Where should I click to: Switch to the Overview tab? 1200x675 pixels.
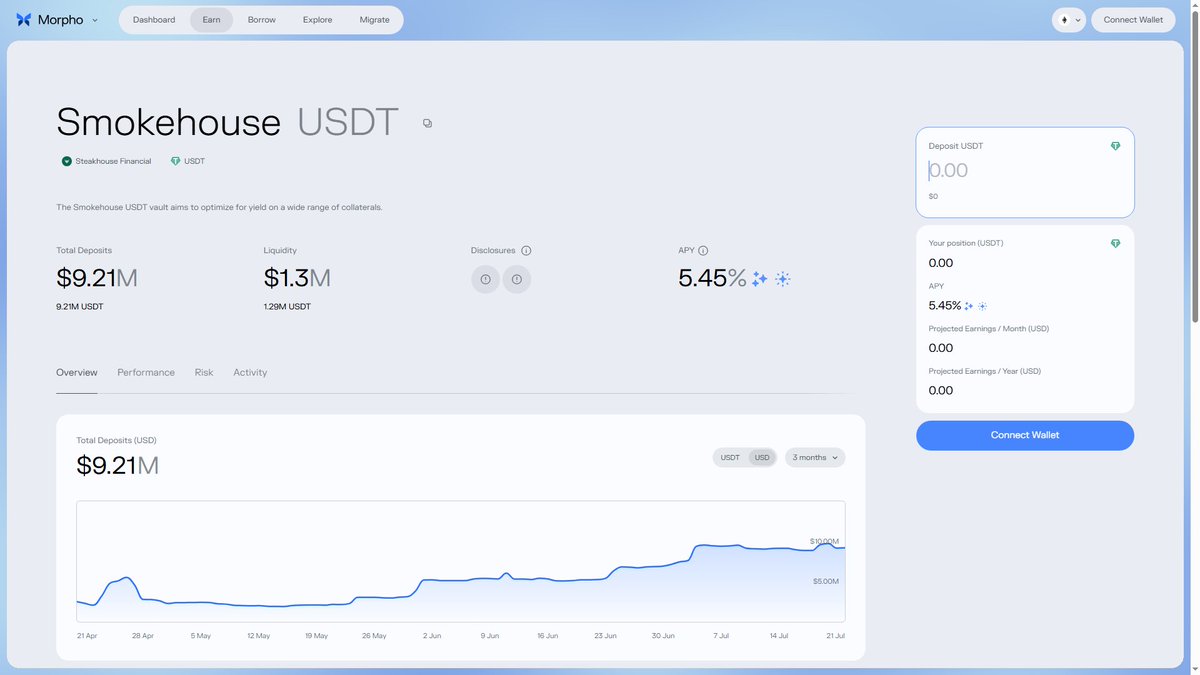point(77,372)
